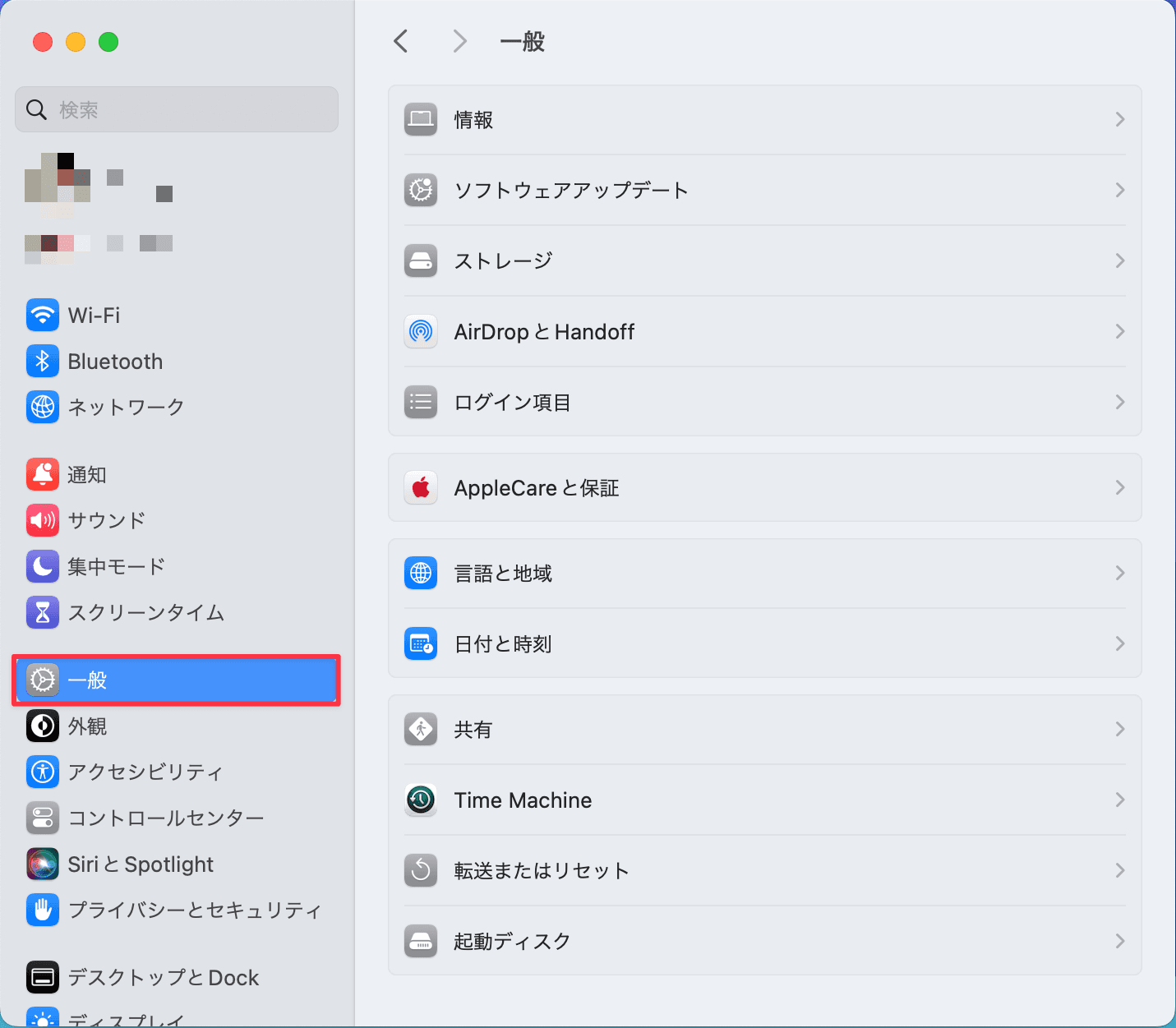
Task: Click the AppleCare red apple icon
Action: coord(421,487)
